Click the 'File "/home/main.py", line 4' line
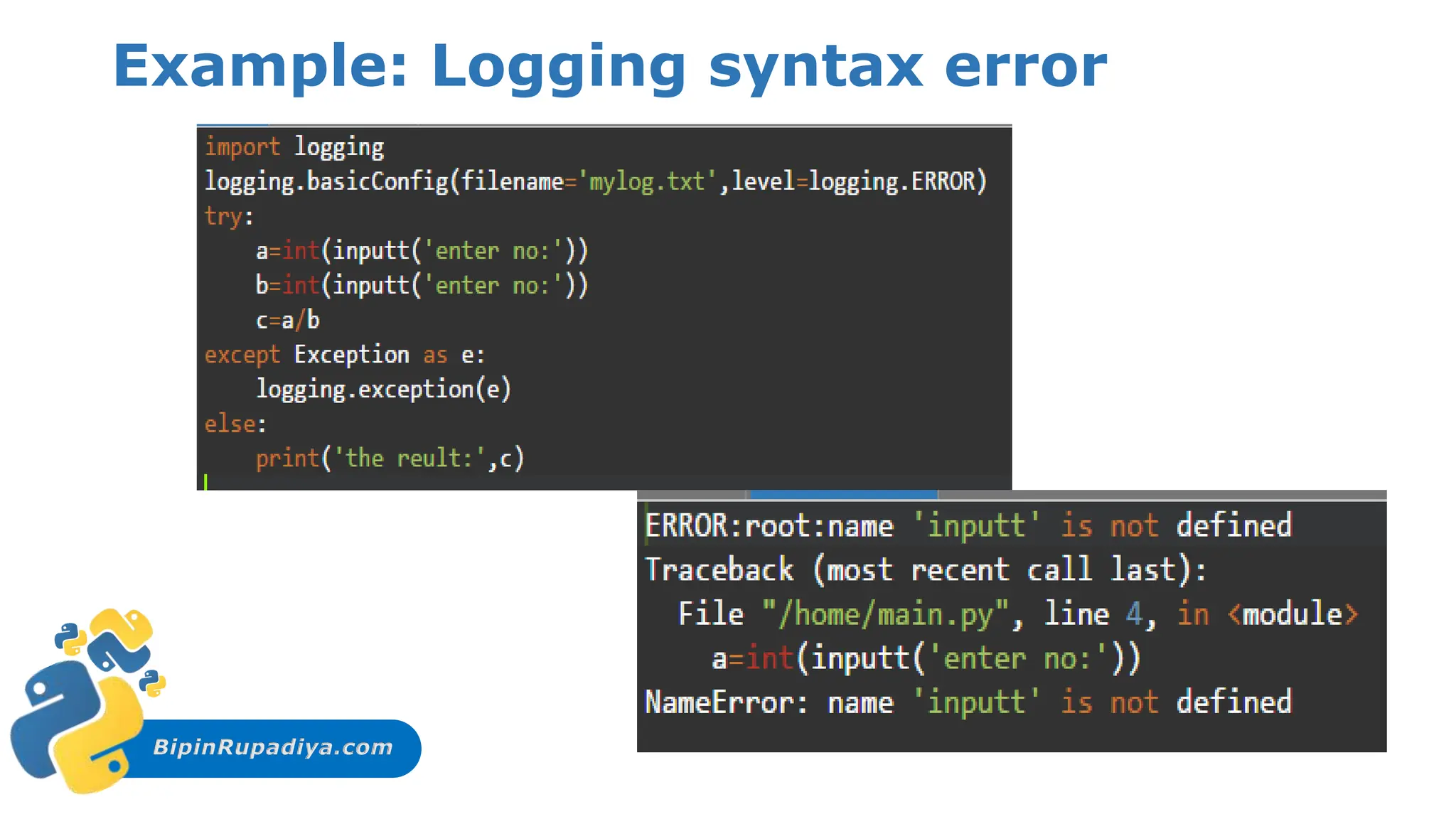 tap(1017, 614)
